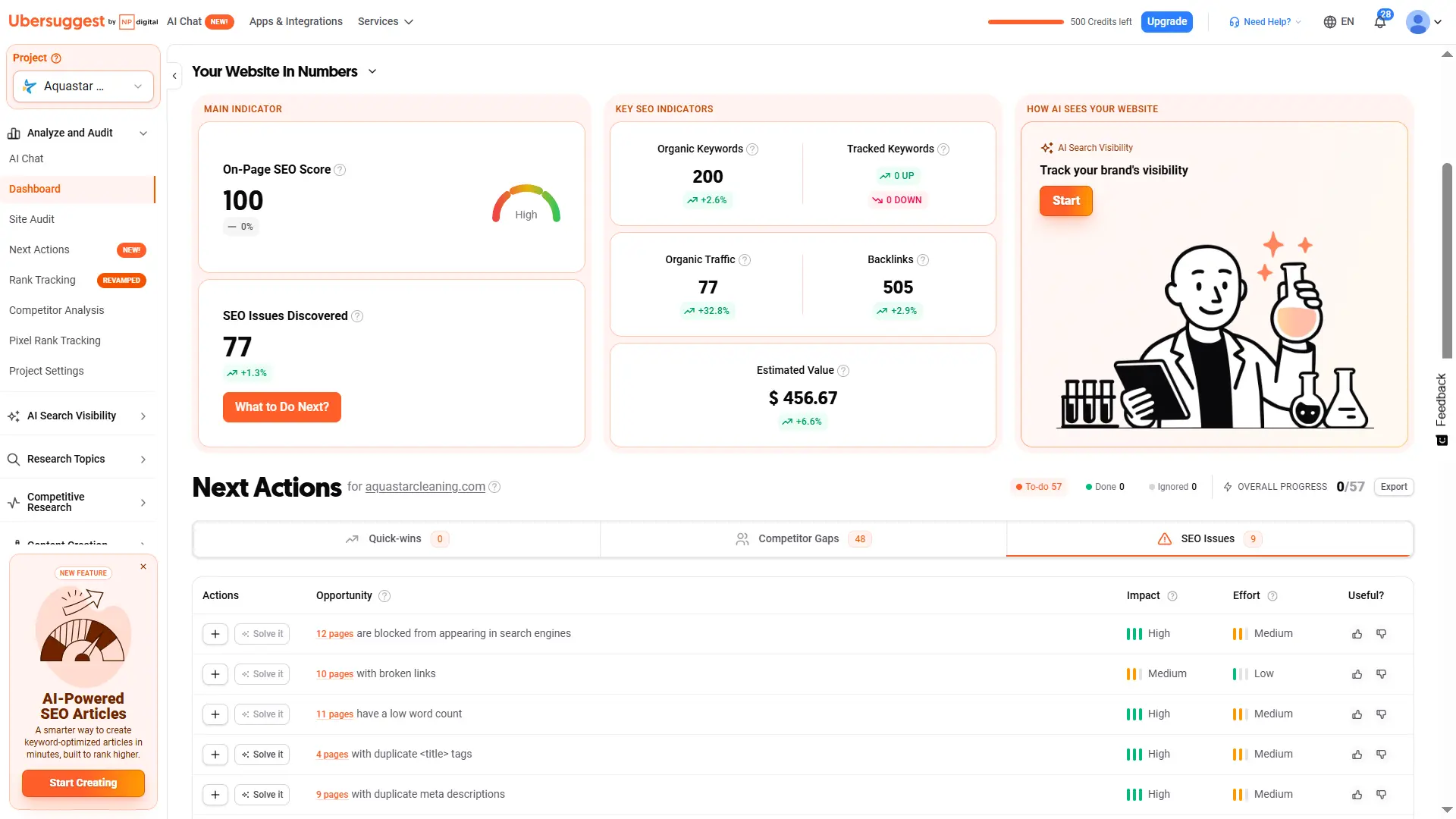This screenshot has height=819, width=1456.
Task: Collapse the Analyze and Audit section
Action: (x=143, y=133)
